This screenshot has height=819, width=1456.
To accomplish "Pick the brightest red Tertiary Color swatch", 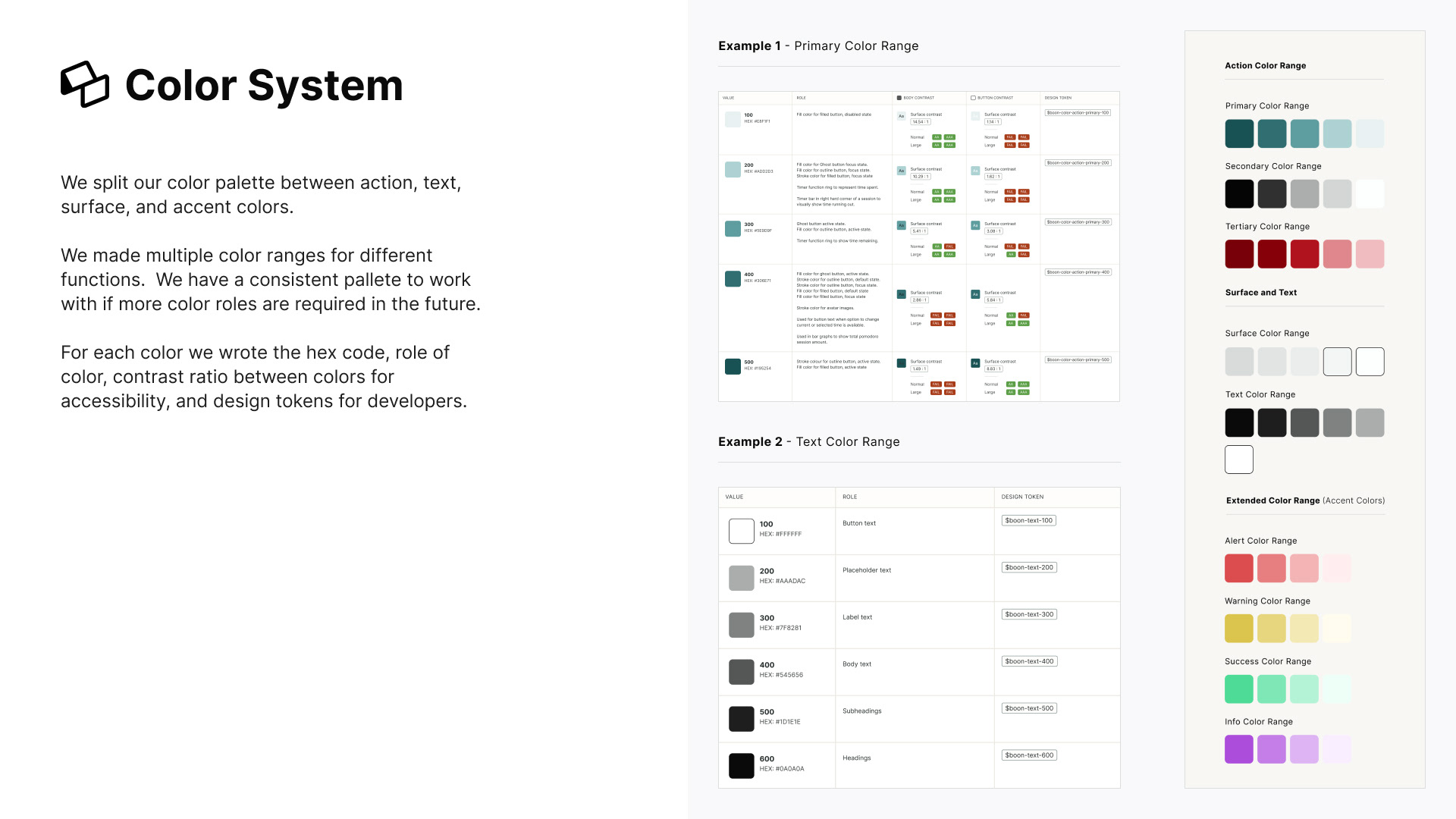I will (1304, 254).
